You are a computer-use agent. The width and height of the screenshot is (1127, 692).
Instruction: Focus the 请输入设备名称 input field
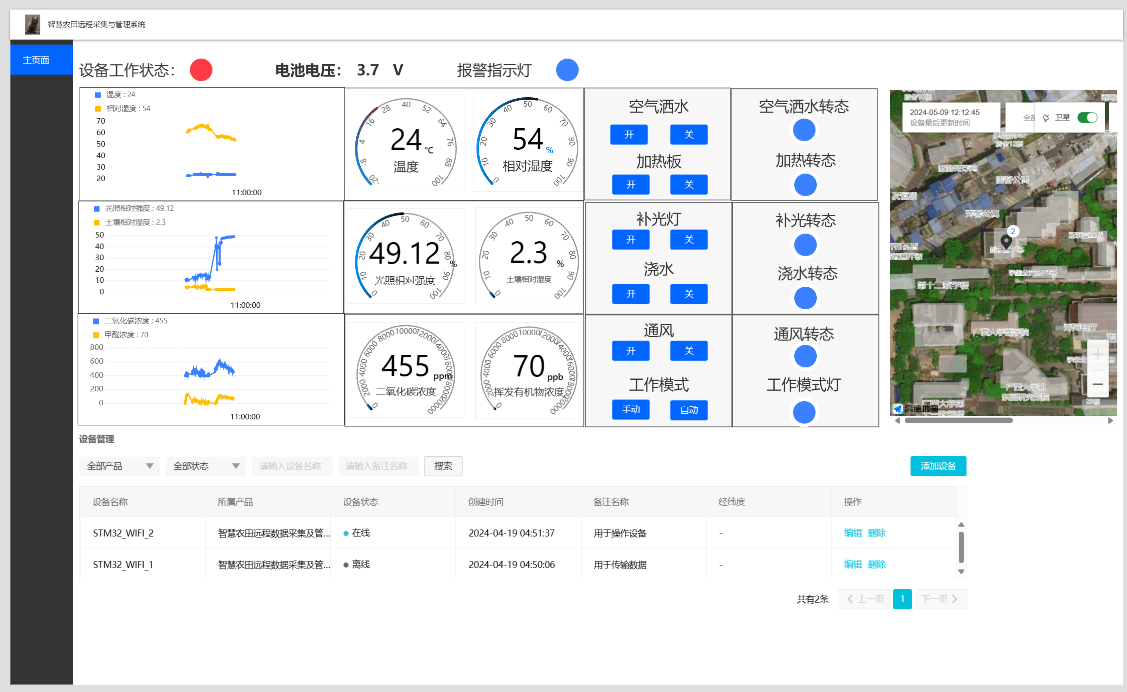point(292,466)
